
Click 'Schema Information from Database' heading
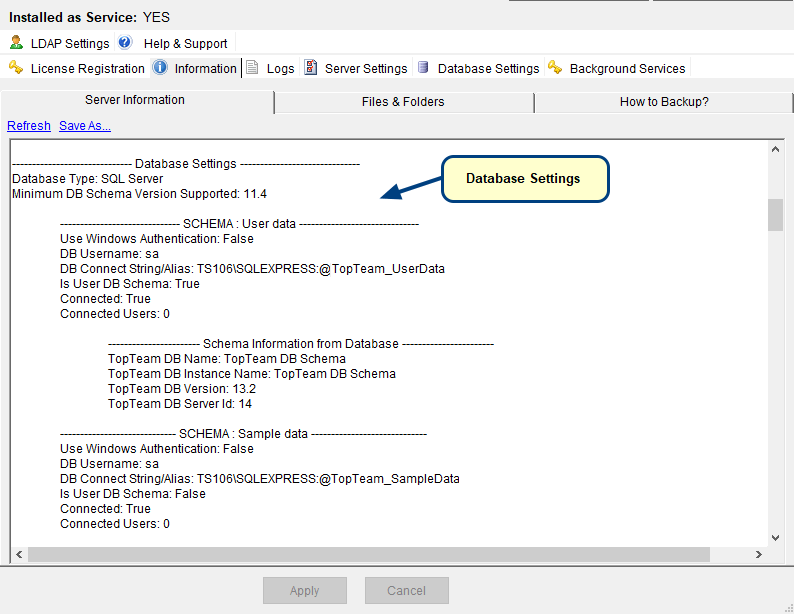(x=301, y=344)
